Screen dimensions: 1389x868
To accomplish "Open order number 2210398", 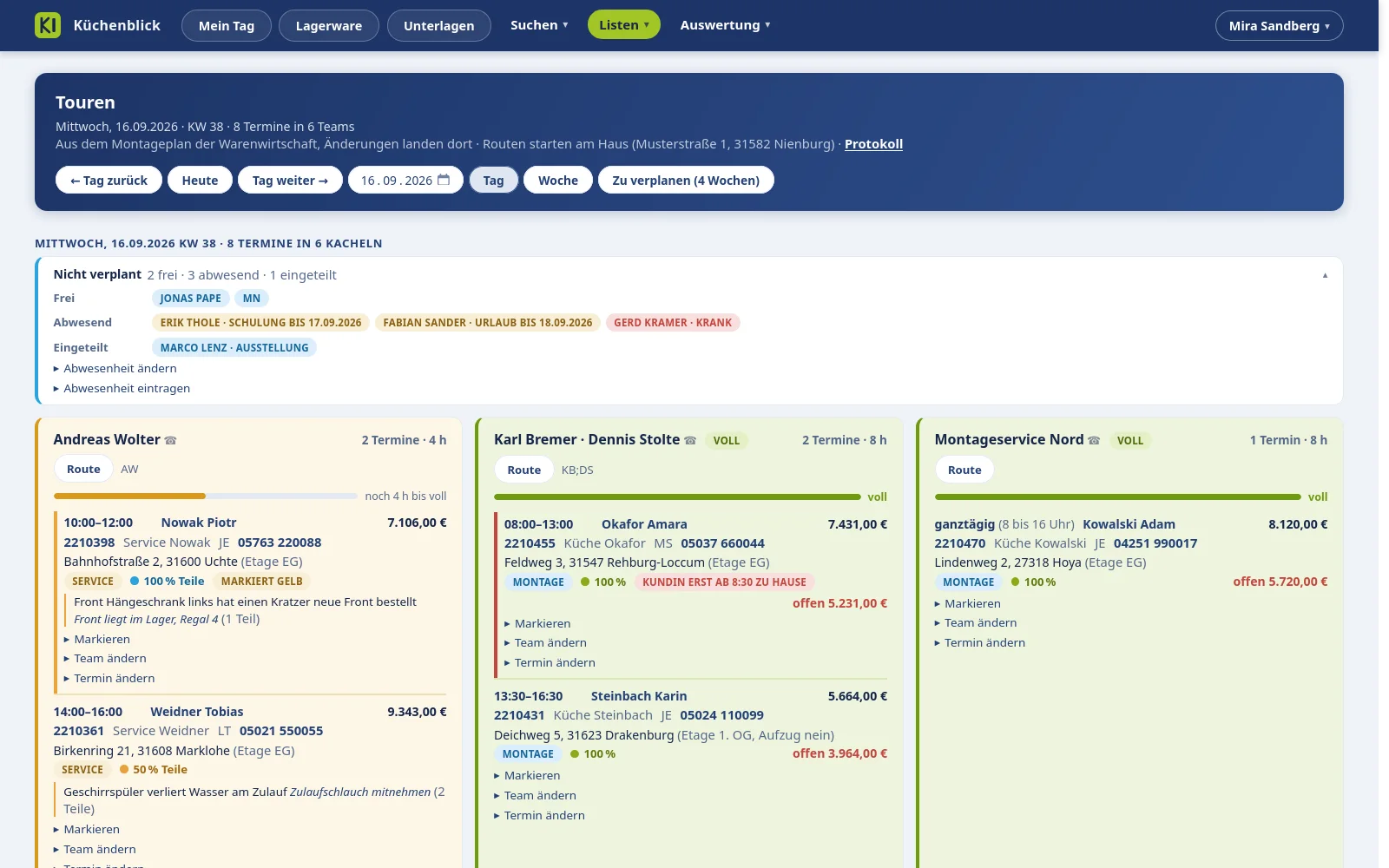I will (89, 542).
